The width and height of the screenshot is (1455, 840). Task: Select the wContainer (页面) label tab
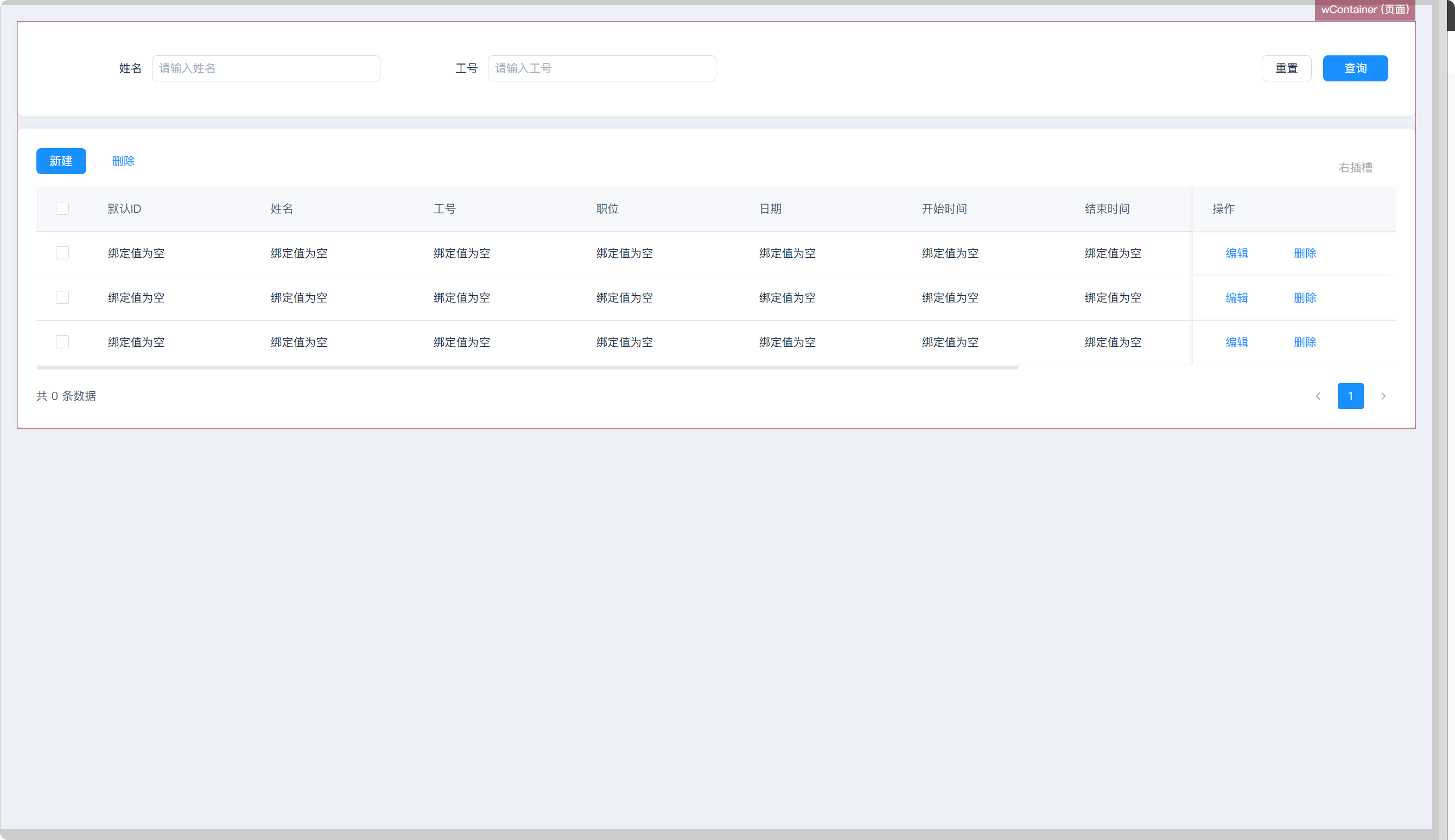coord(1364,10)
